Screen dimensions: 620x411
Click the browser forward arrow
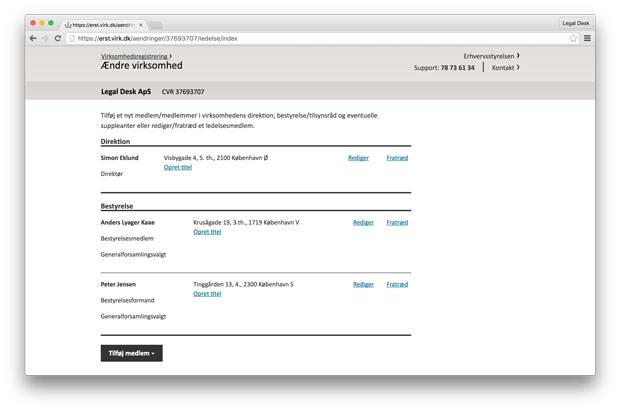(x=45, y=38)
